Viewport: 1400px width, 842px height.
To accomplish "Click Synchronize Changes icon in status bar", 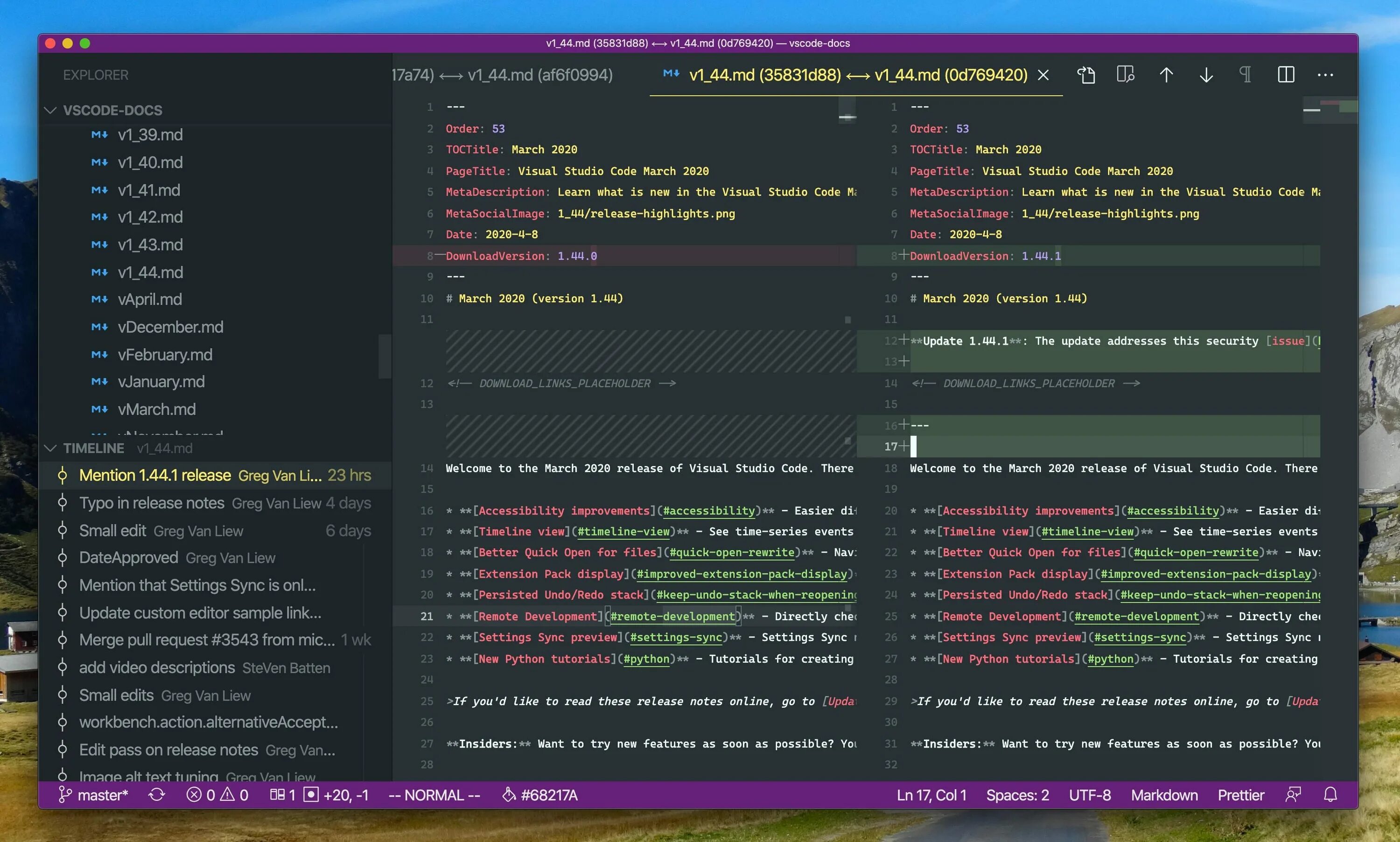I will (156, 795).
